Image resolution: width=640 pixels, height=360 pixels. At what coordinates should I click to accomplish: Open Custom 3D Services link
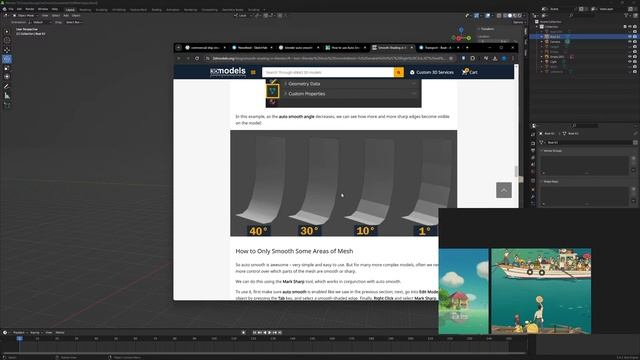(432, 72)
